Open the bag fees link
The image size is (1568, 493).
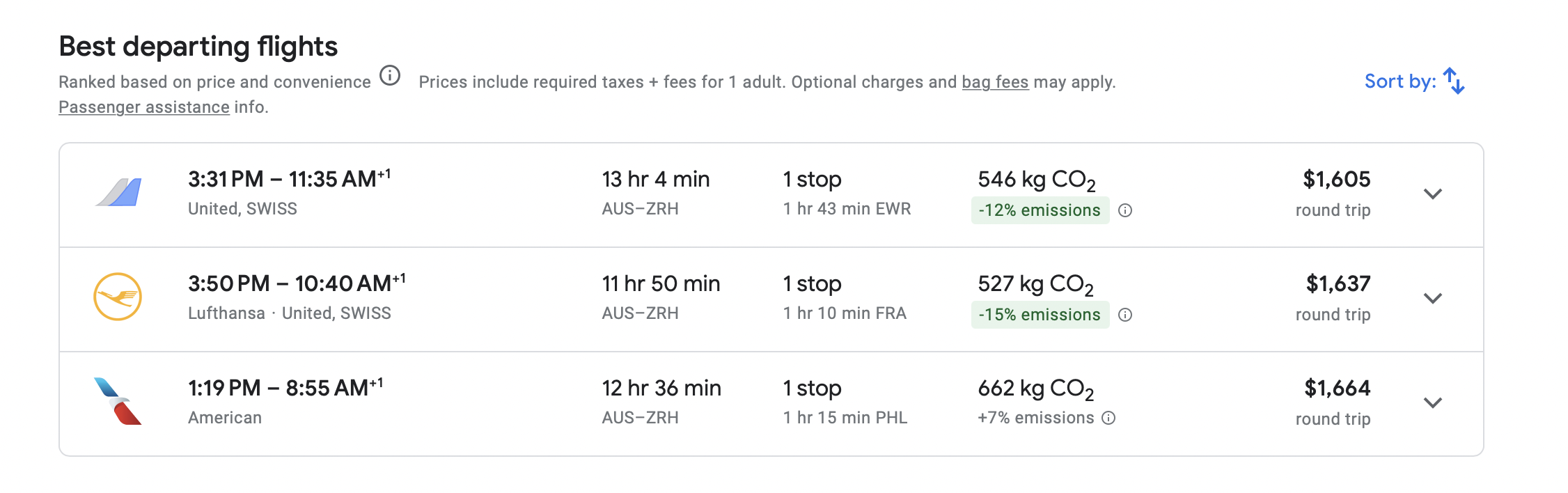995,82
